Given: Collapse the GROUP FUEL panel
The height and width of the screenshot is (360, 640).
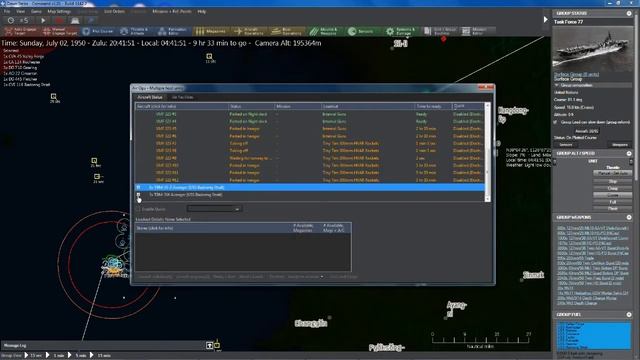Looking at the screenshot, I should click(x=629, y=315).
